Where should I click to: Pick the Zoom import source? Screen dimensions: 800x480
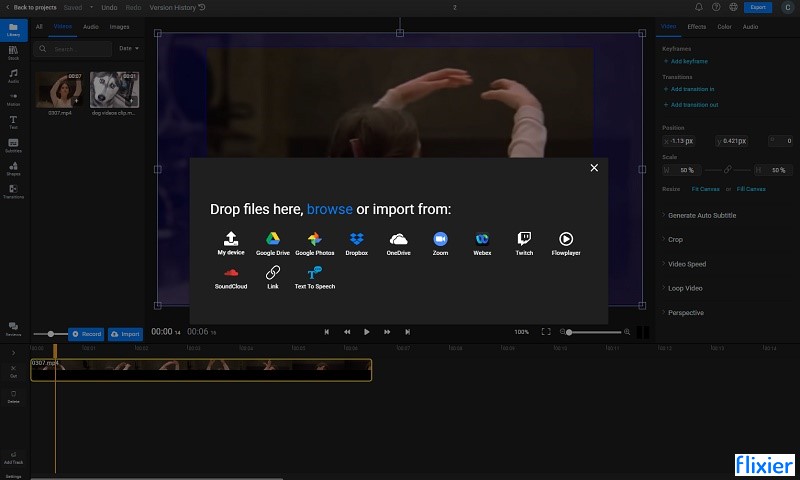pyautogui.click(x=440, y=243)
